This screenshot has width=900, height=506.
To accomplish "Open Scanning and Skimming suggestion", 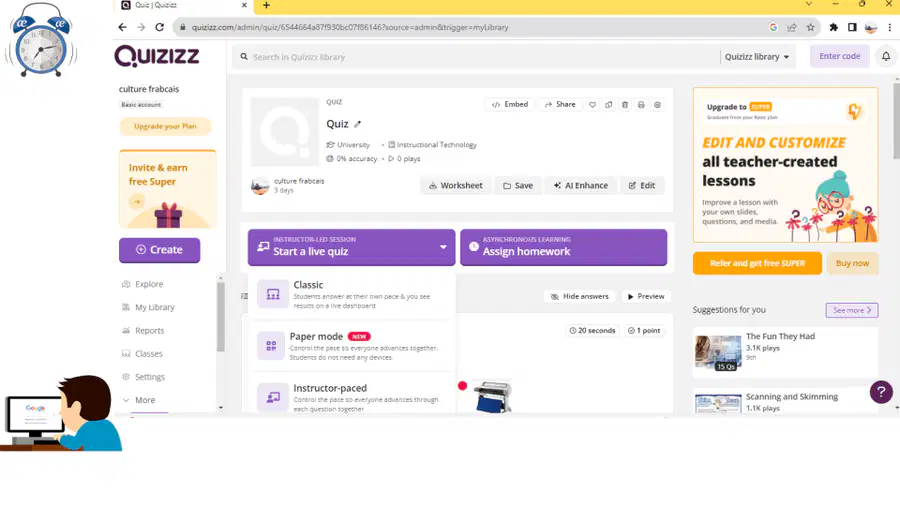I will (785, 402).
